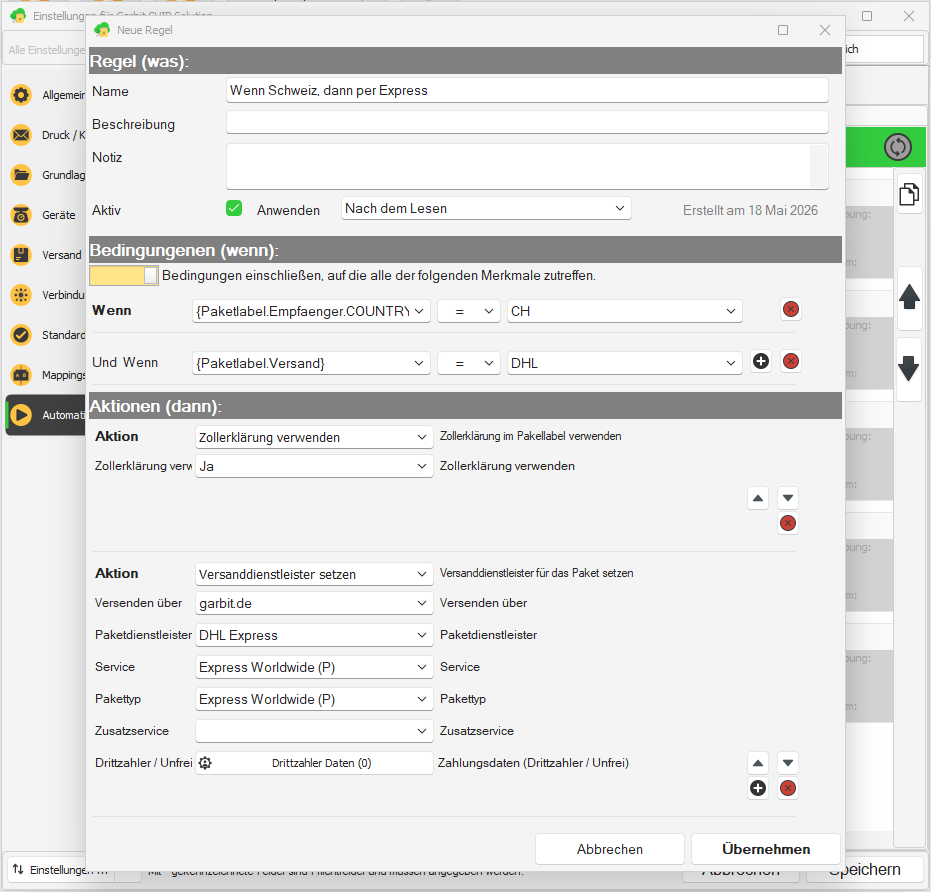This screenshot has height=892, width=931.
Task: Open Verbindungen settings in sidebar
Action: point(46,295)
